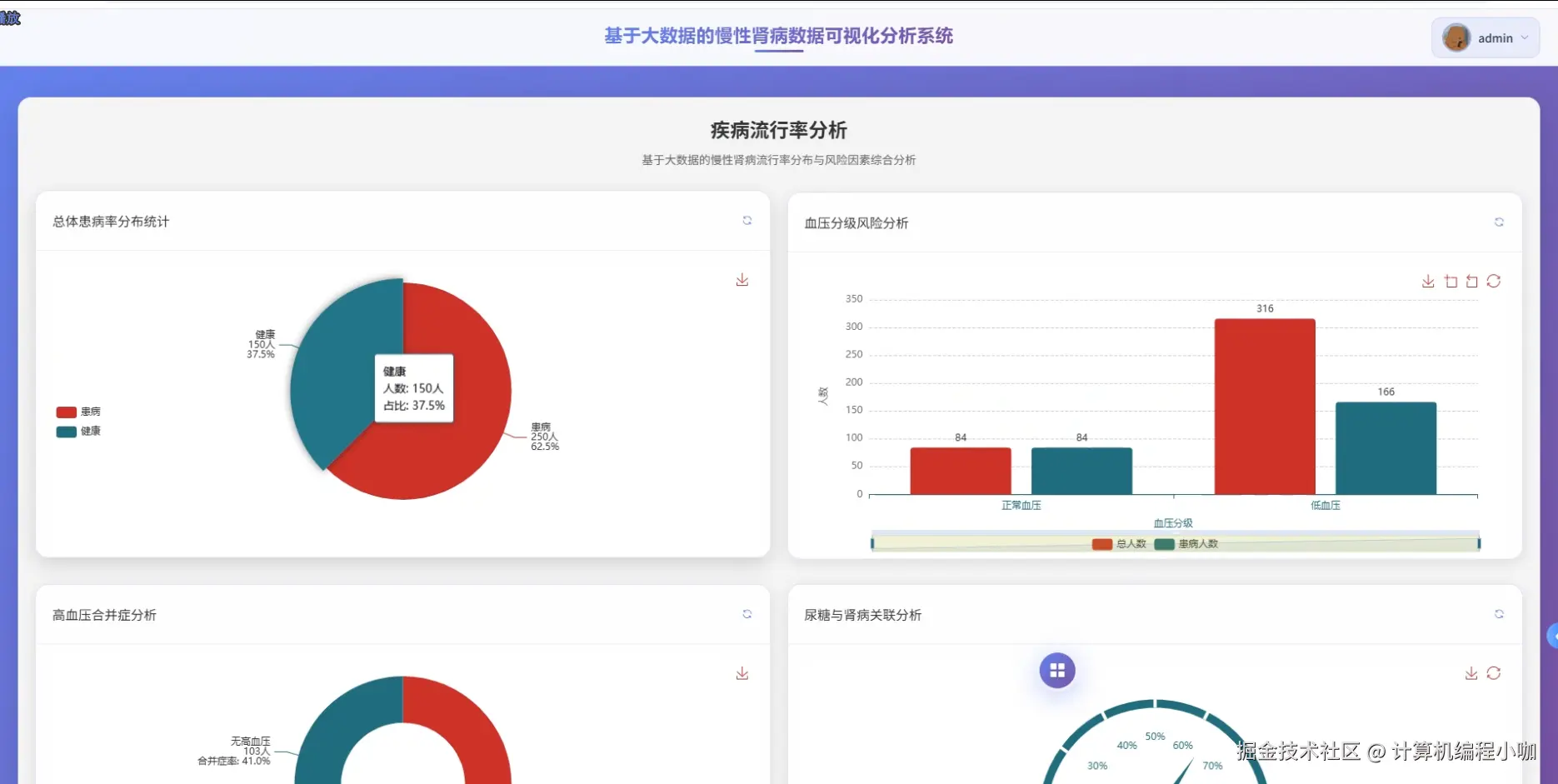Restore the 血压分级 bar chart to default view

tap(1494, 281)
